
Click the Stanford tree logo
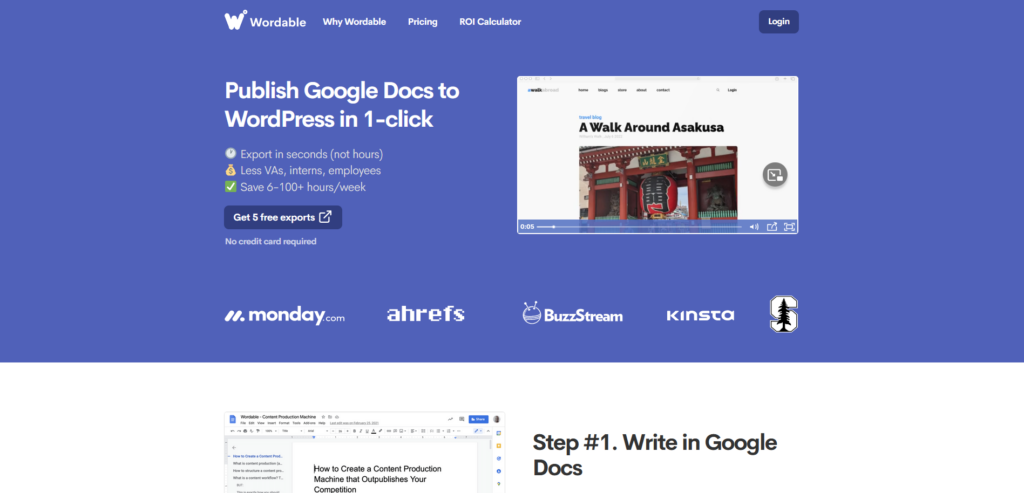tap(784, 314)
